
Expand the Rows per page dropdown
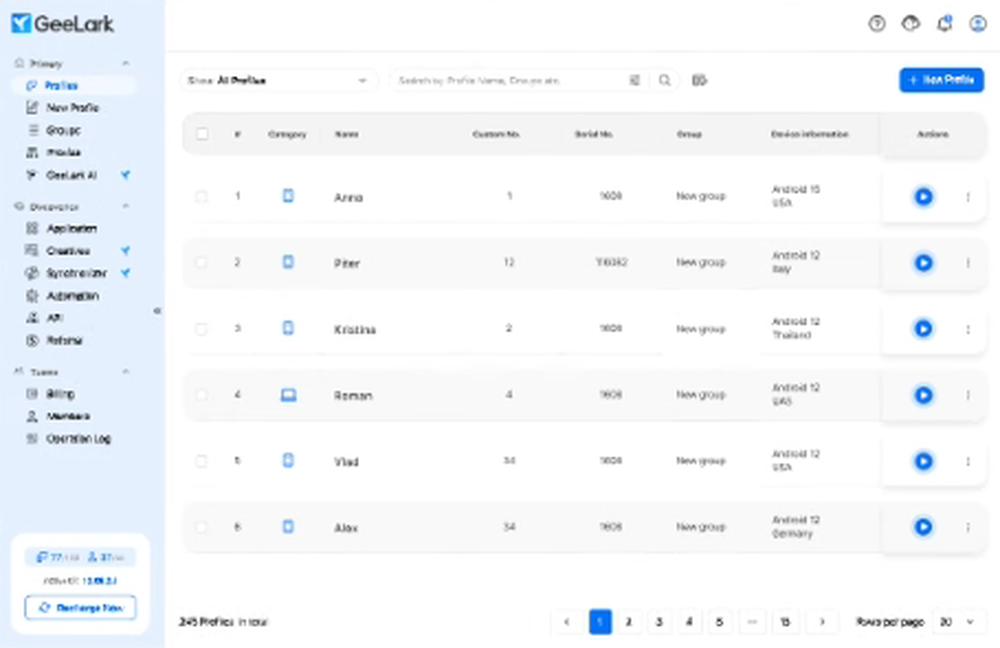(958, 622)
